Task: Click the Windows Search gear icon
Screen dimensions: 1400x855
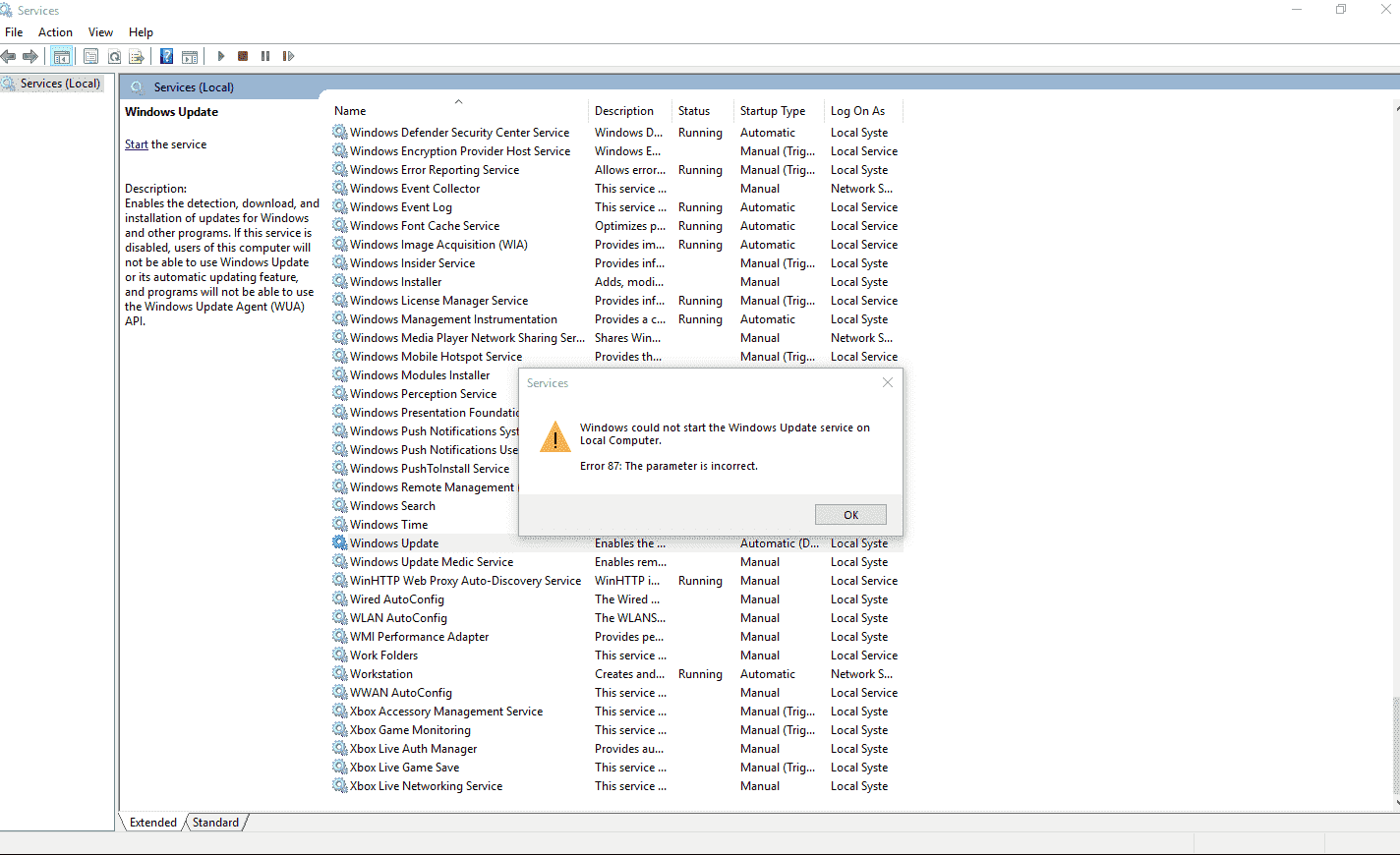Action: (x=340, y=506)
